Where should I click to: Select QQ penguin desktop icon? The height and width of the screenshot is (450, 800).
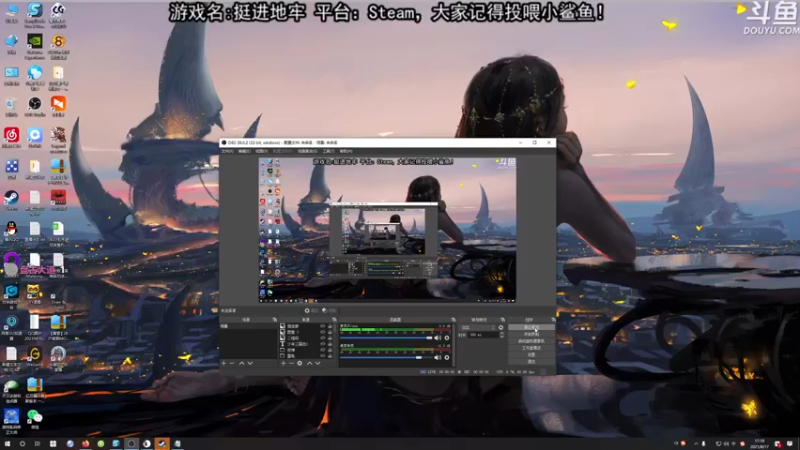(x=11, y=230)
